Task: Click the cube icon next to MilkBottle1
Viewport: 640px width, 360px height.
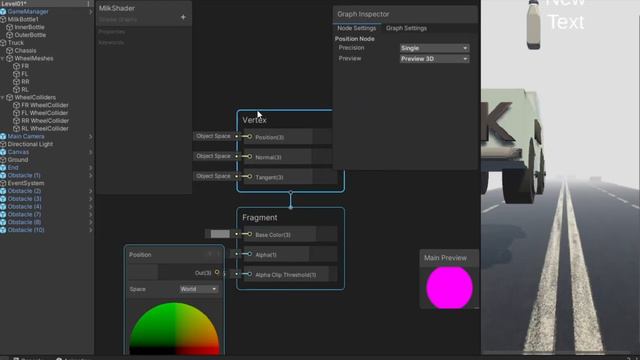Action: (3, 20)
